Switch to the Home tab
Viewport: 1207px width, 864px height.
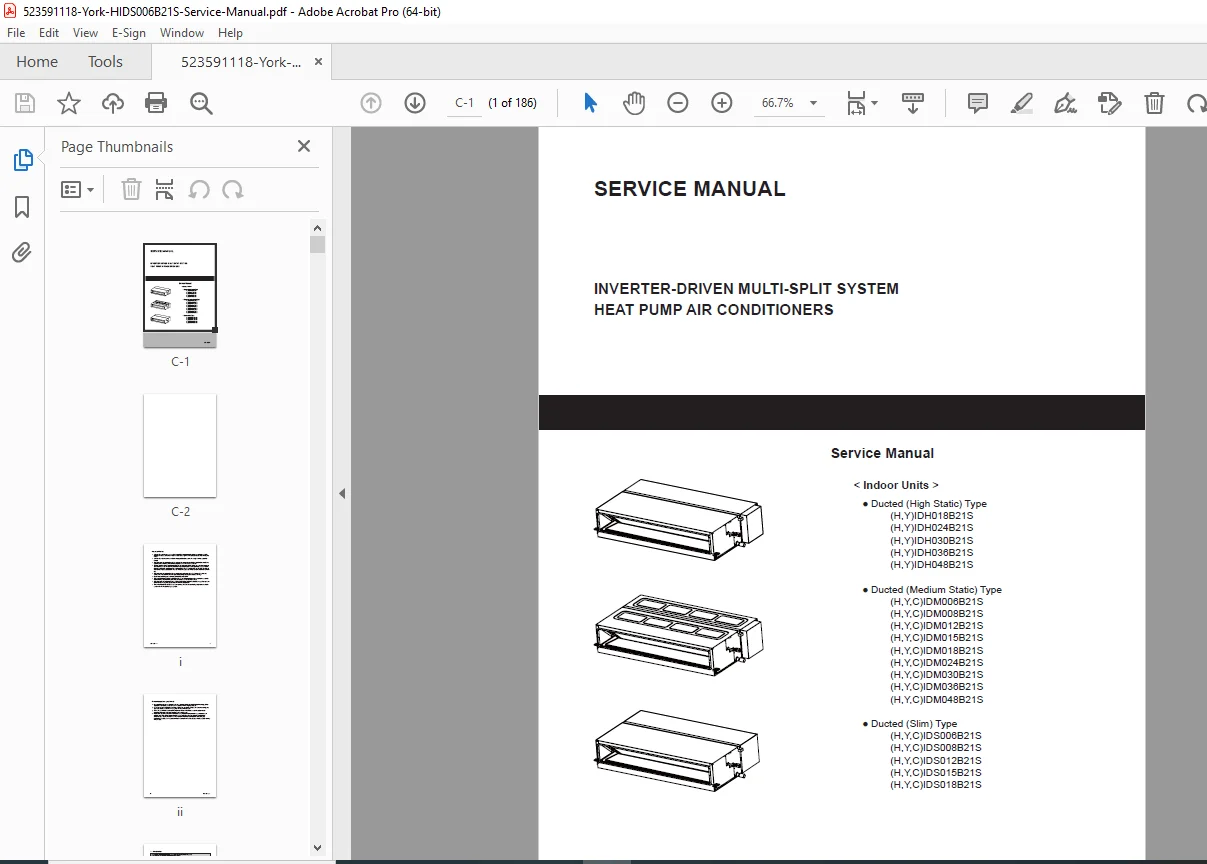click(x=37, y=62)
